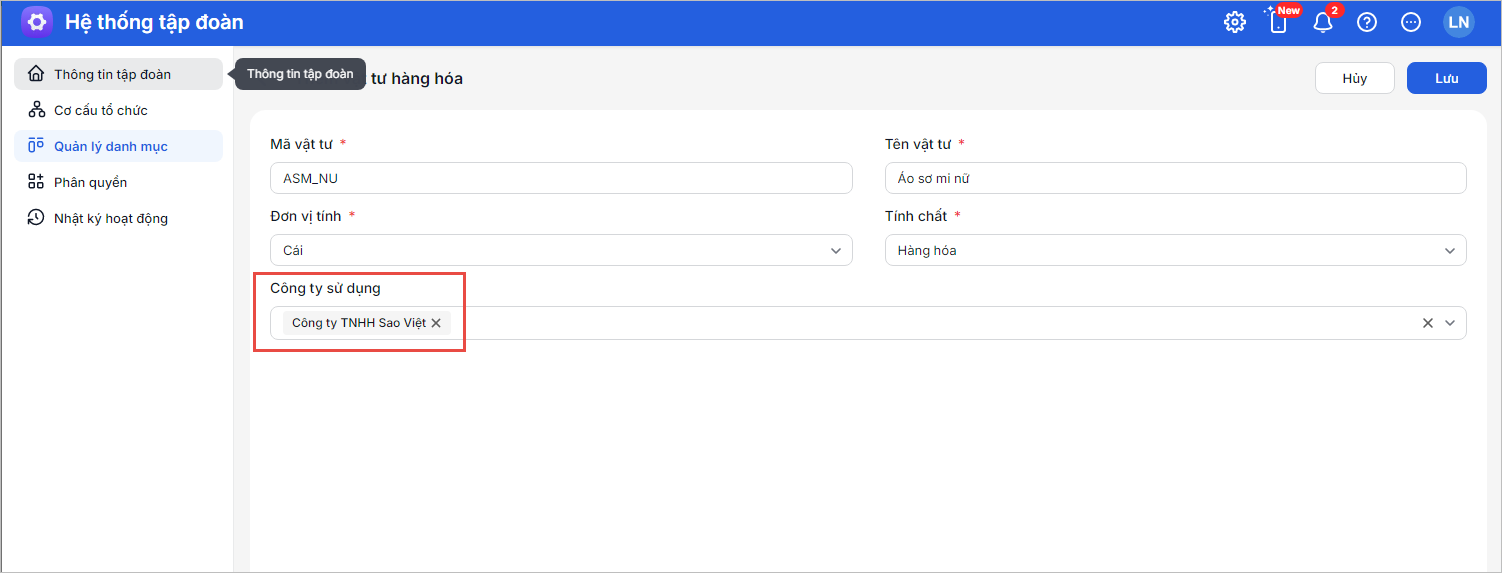The image size is (1502, 573).
Task: Click the more options ellipsis icon
Action: point(1411,22)
